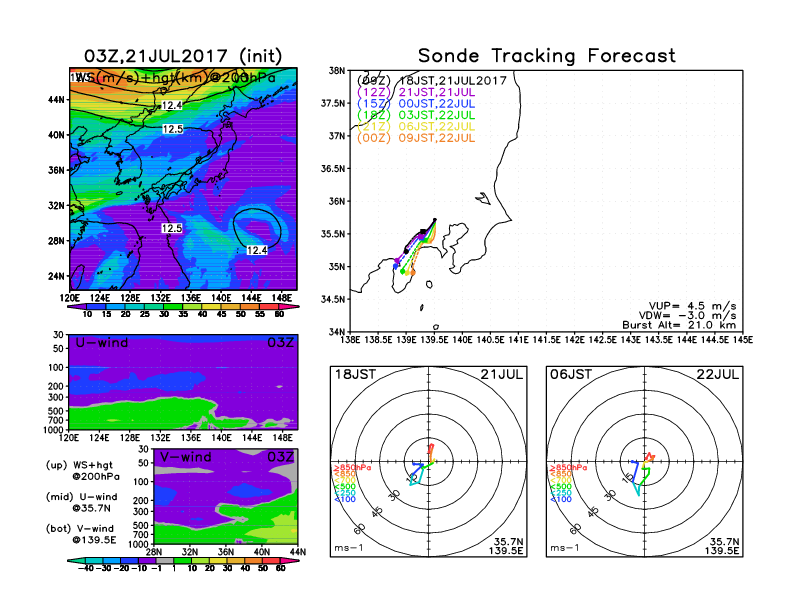The height and width of the screenshot is (612, 792).
Task: Click the '12.5' contour label near 28N
Action: (172, 228)
